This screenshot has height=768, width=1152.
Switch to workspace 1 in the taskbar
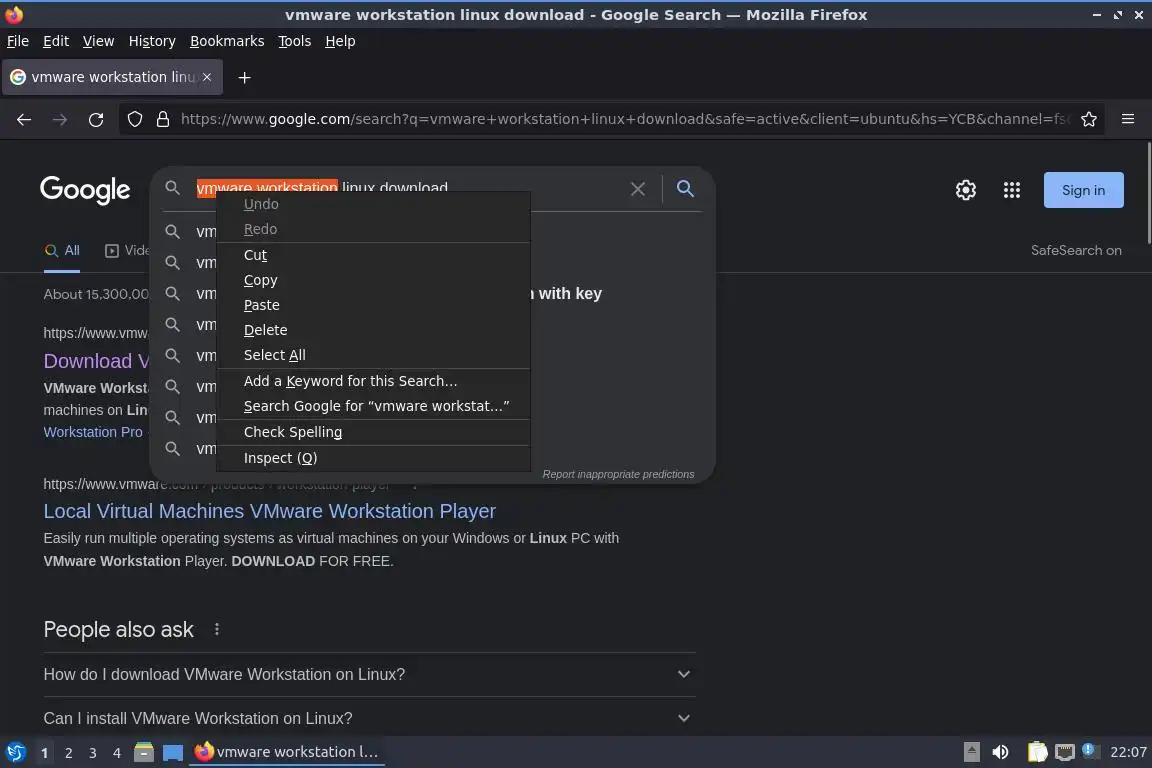pyautogui.click(x=45, y=753)
